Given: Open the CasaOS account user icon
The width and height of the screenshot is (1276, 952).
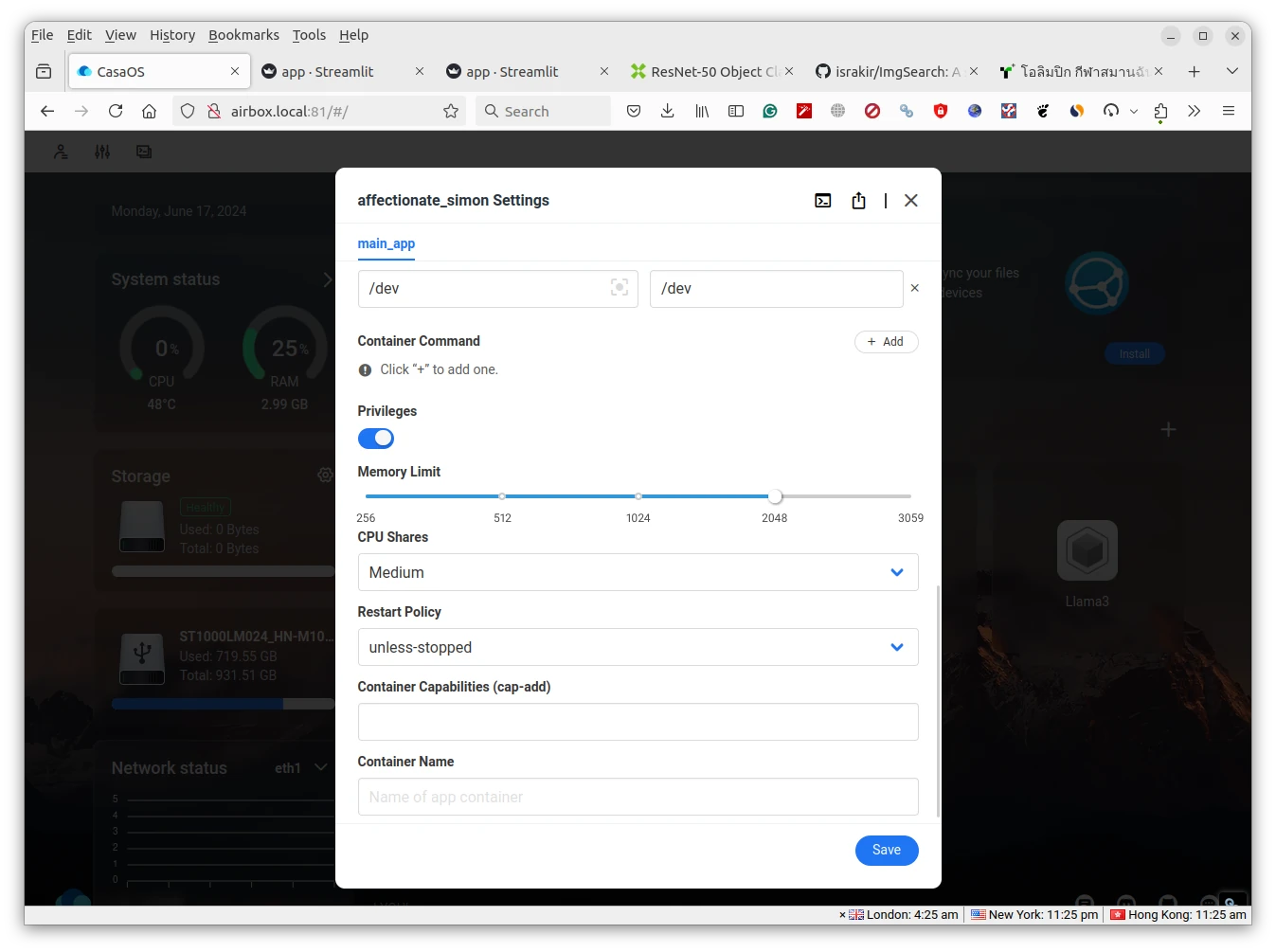Looking at the screenshot, I should click(61, 152).
